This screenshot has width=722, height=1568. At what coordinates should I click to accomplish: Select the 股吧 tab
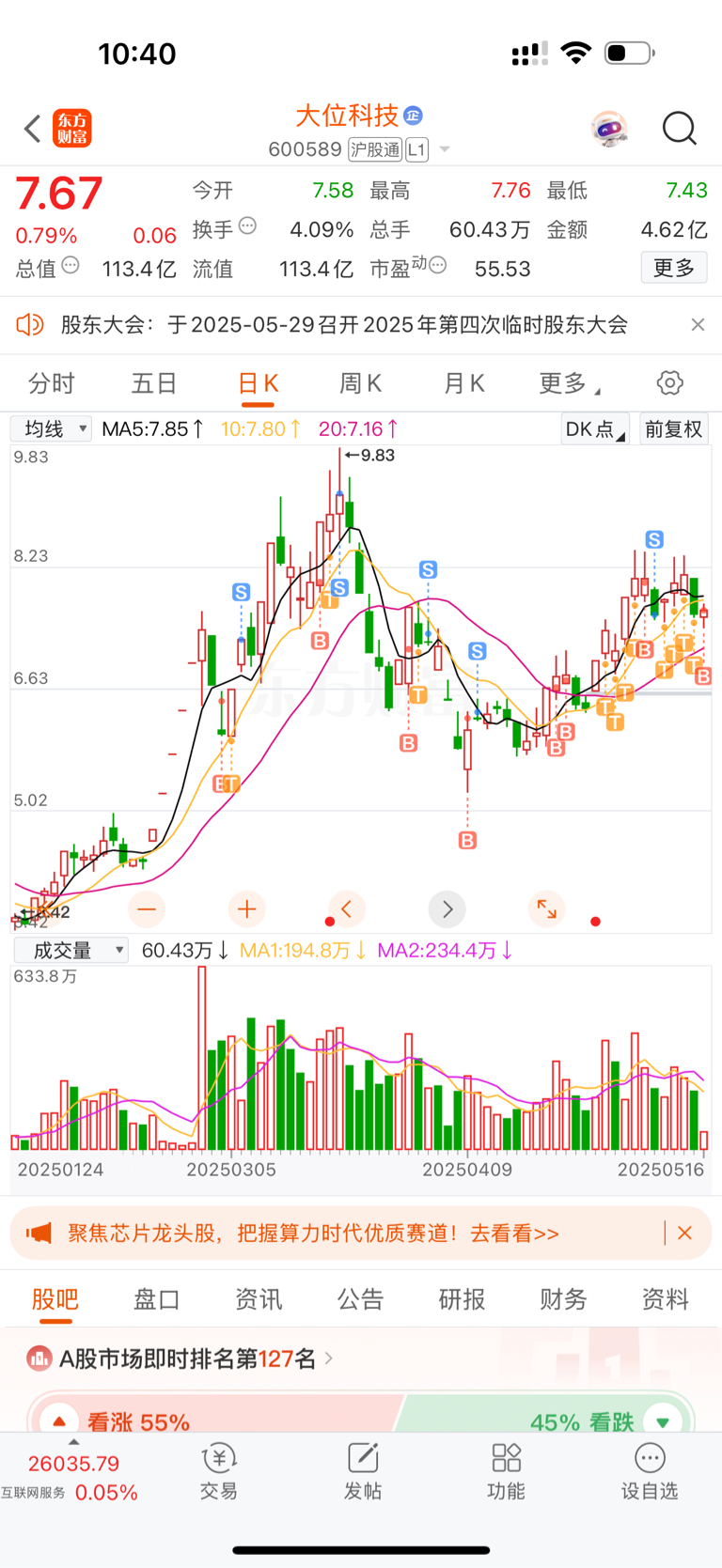(55, 1299)
